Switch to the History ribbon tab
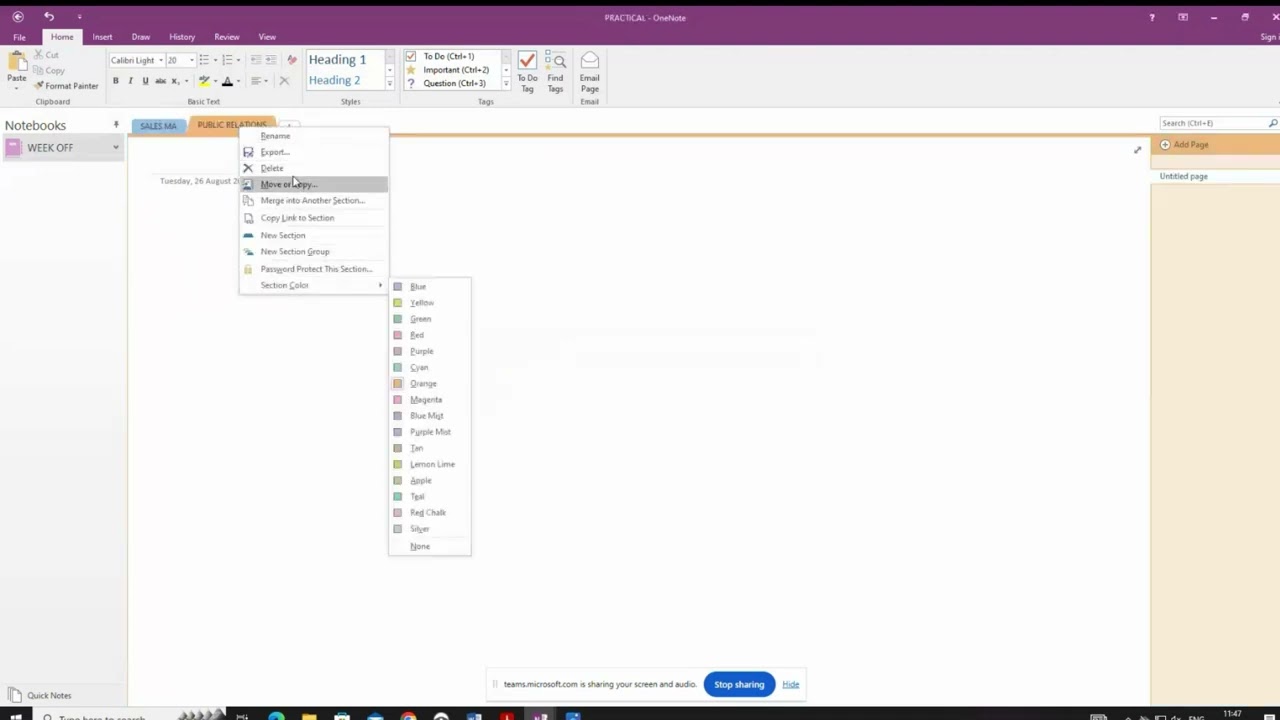This screenshot has height=720, width=1280. click(182, 37)
